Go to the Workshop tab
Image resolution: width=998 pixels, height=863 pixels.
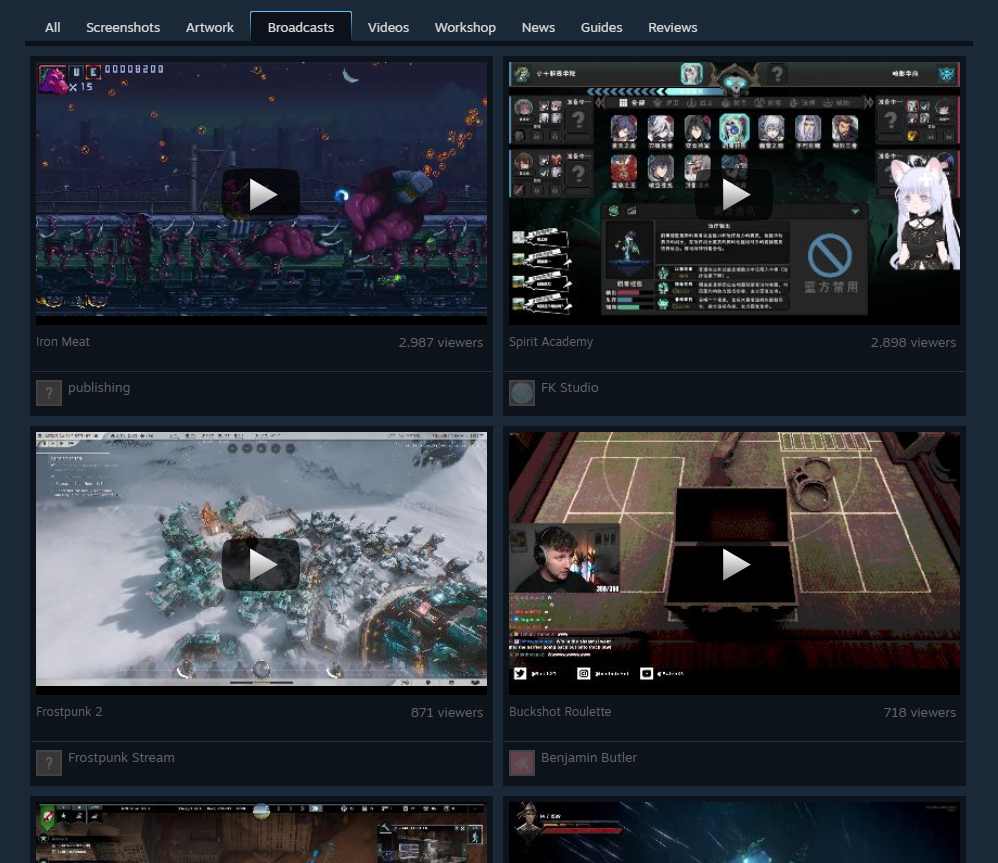tap(465, 27)
